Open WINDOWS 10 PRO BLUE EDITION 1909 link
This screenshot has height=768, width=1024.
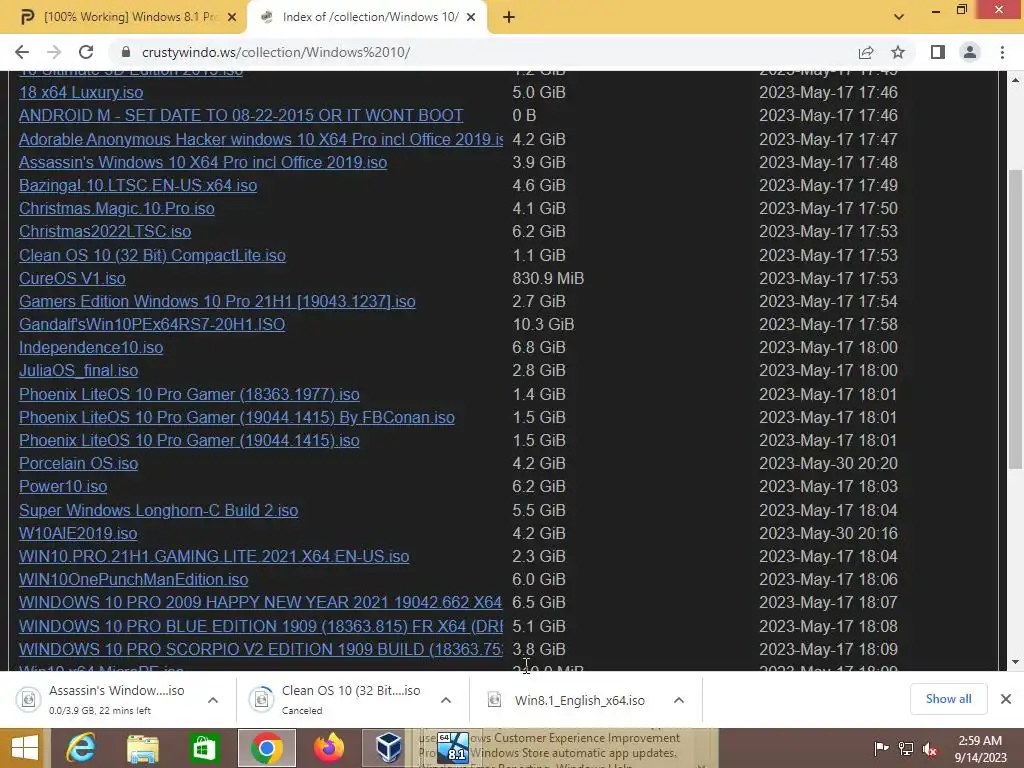click(x=261, y=626)
